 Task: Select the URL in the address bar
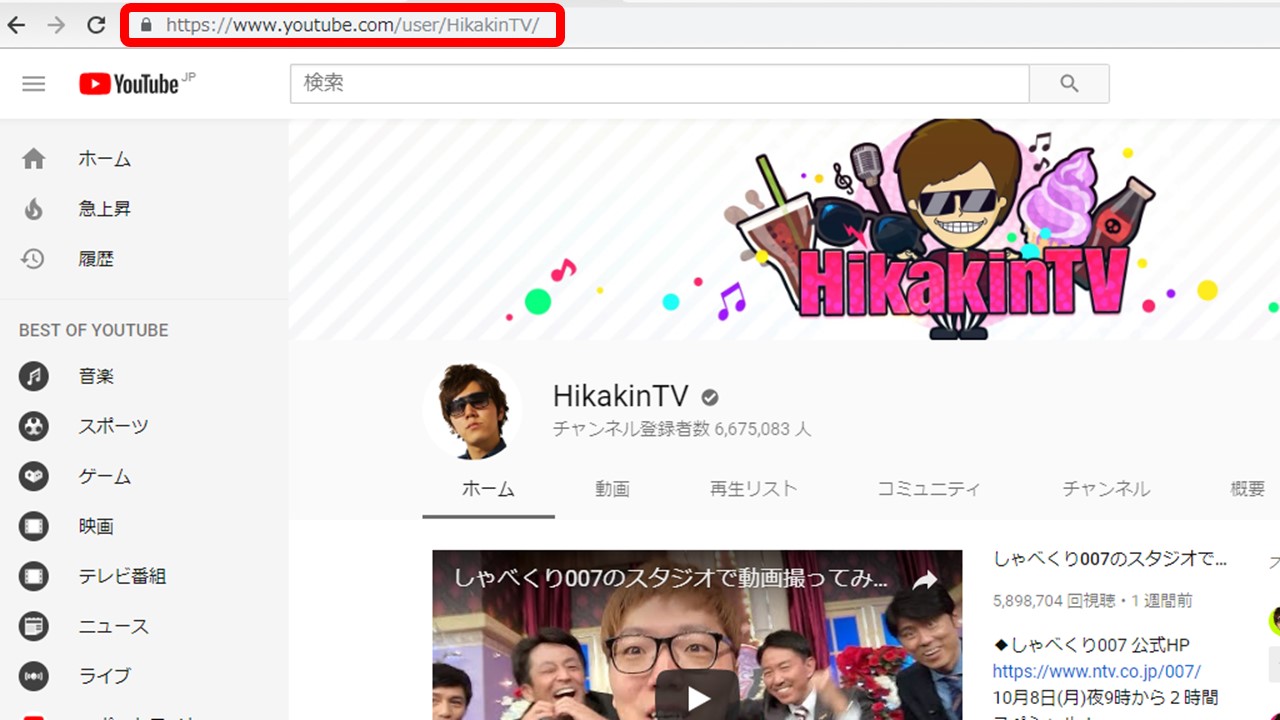352,25
